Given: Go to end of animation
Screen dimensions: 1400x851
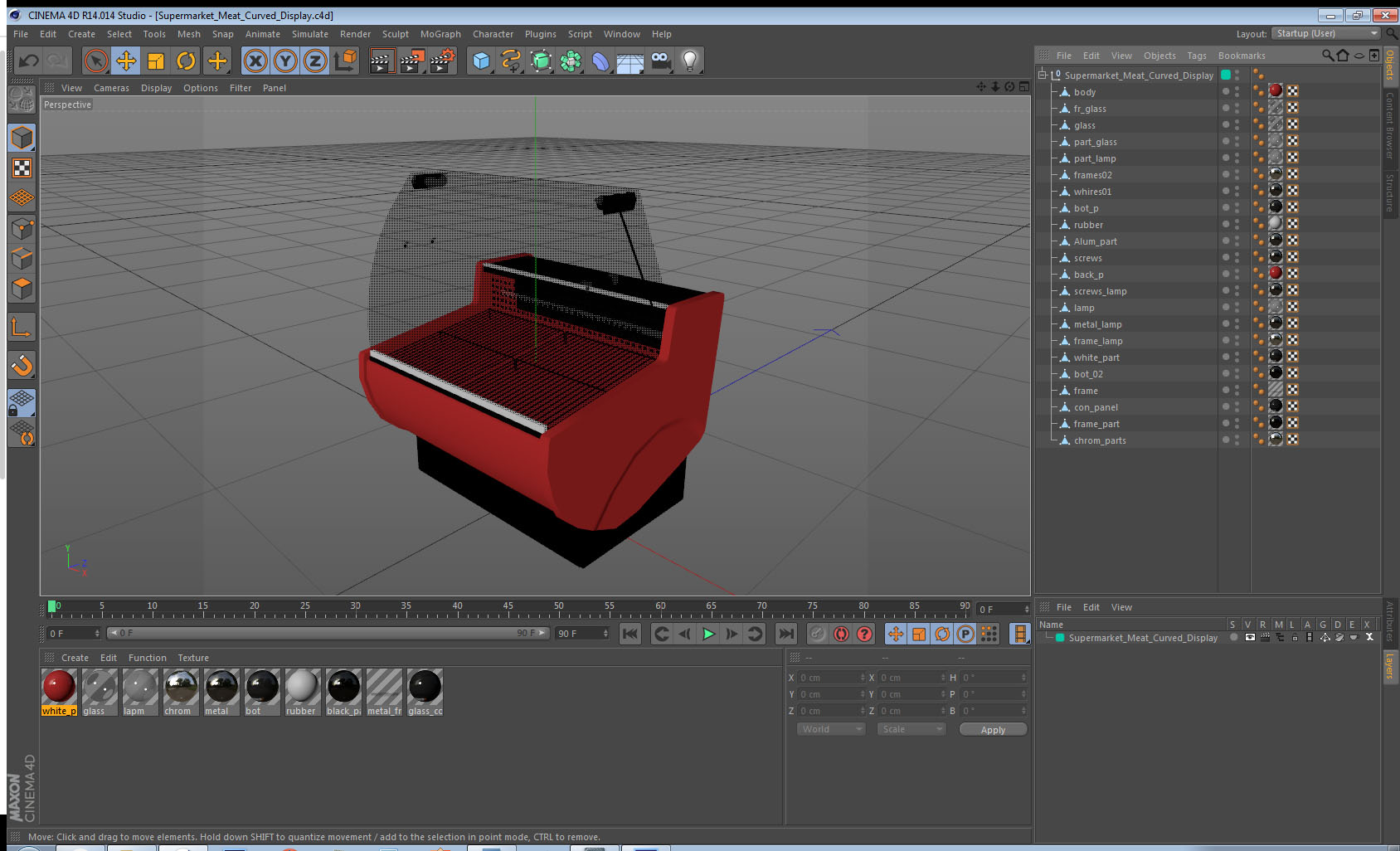Looking at the screenshot, I should [785, 634].
